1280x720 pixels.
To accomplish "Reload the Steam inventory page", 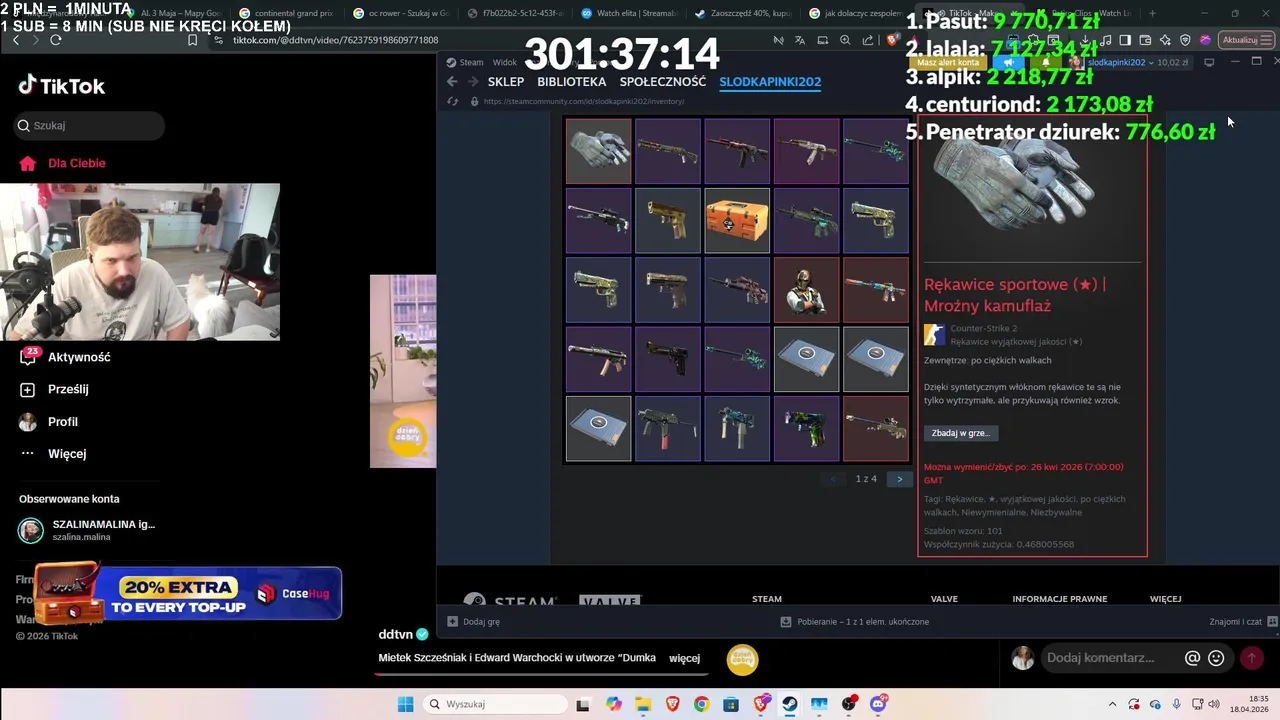I will coord(453,101).
